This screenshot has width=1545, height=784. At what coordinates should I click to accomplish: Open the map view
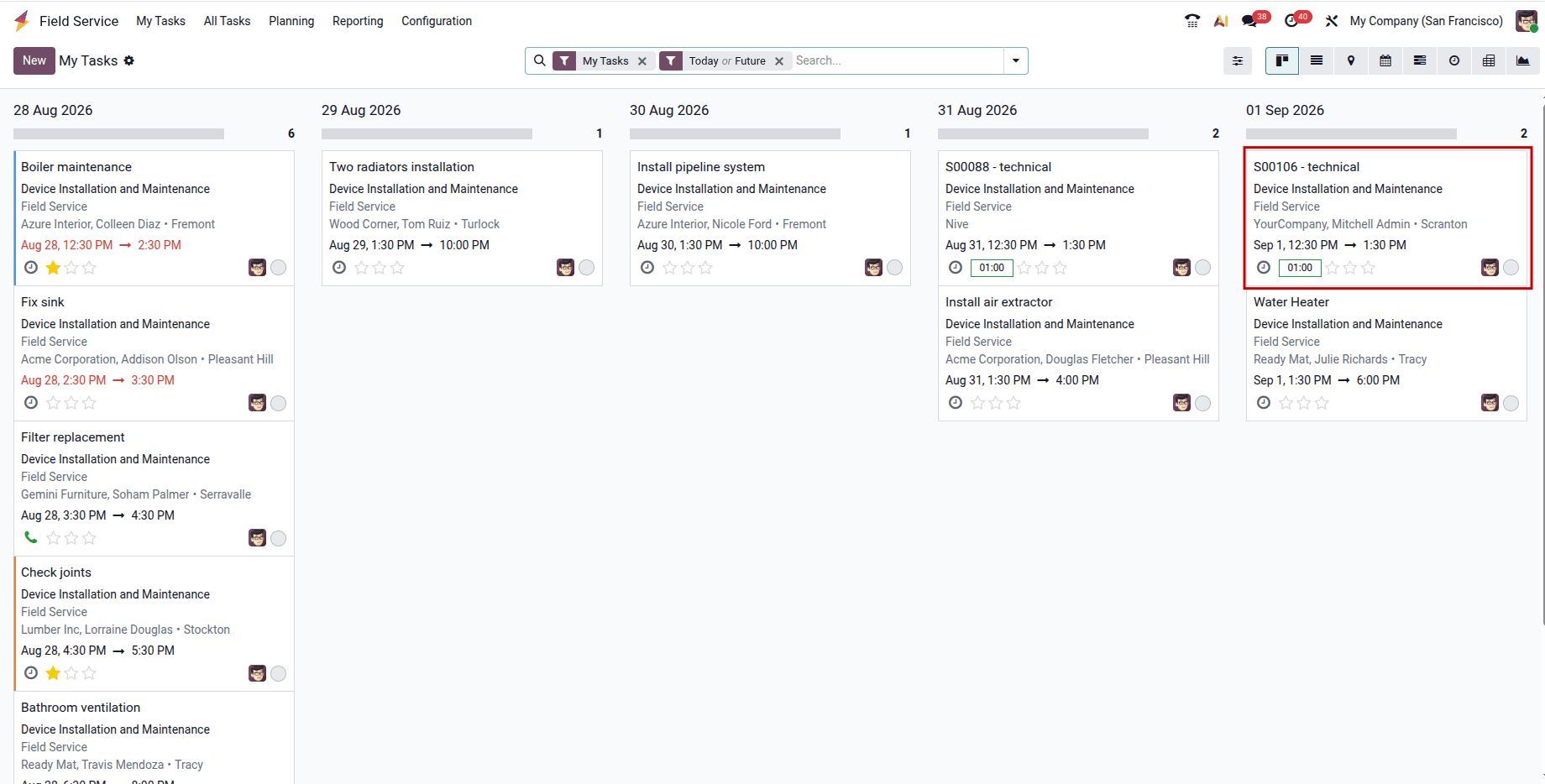coord(1351,60)
